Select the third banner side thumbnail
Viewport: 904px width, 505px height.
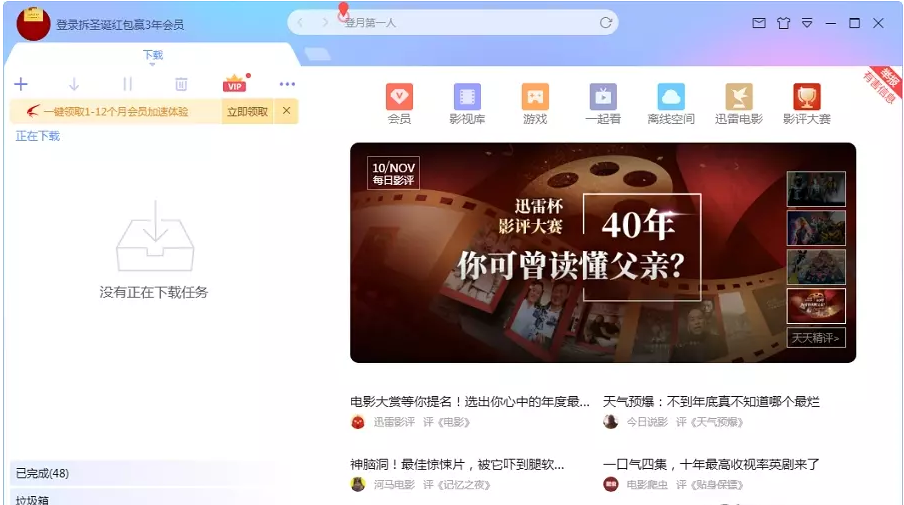(x=816, y=267)
